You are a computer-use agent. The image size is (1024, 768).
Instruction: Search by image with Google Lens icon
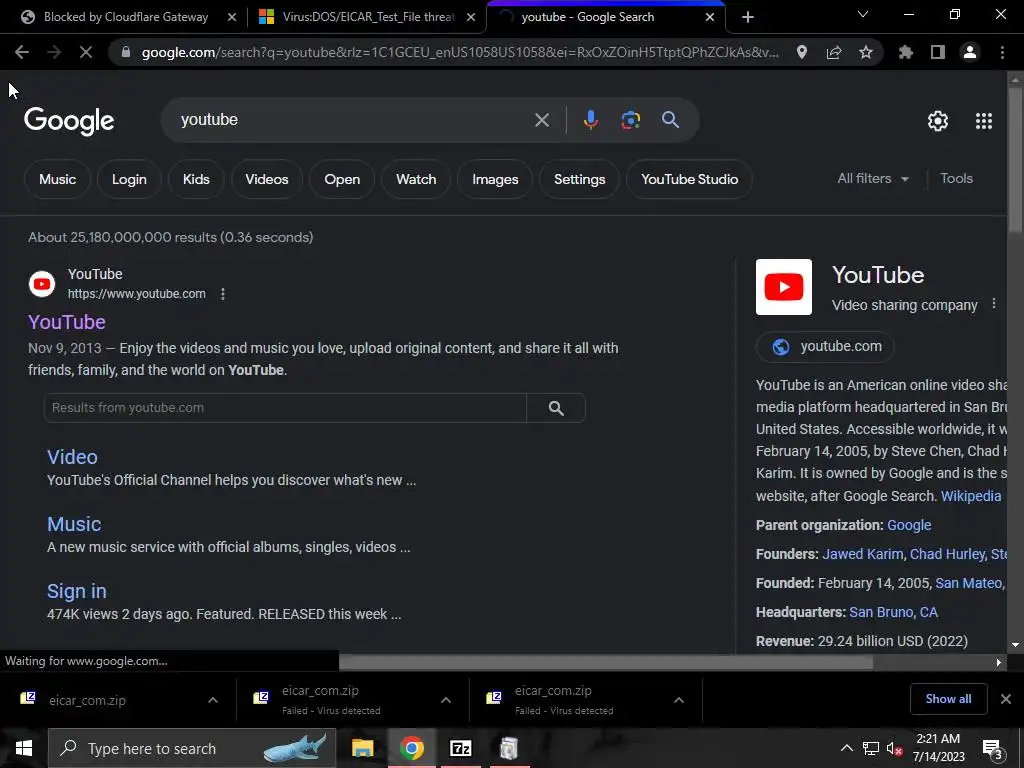[631, 120]
